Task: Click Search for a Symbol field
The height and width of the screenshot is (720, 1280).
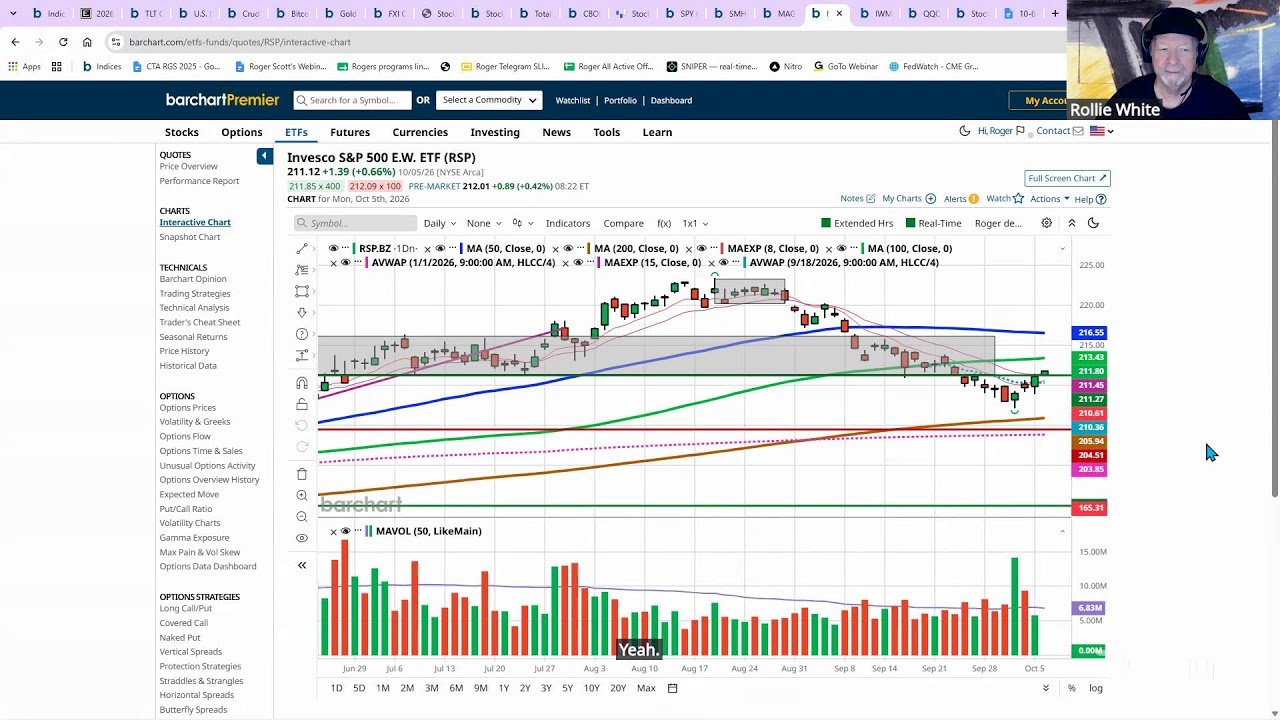Action: [352, 100]
